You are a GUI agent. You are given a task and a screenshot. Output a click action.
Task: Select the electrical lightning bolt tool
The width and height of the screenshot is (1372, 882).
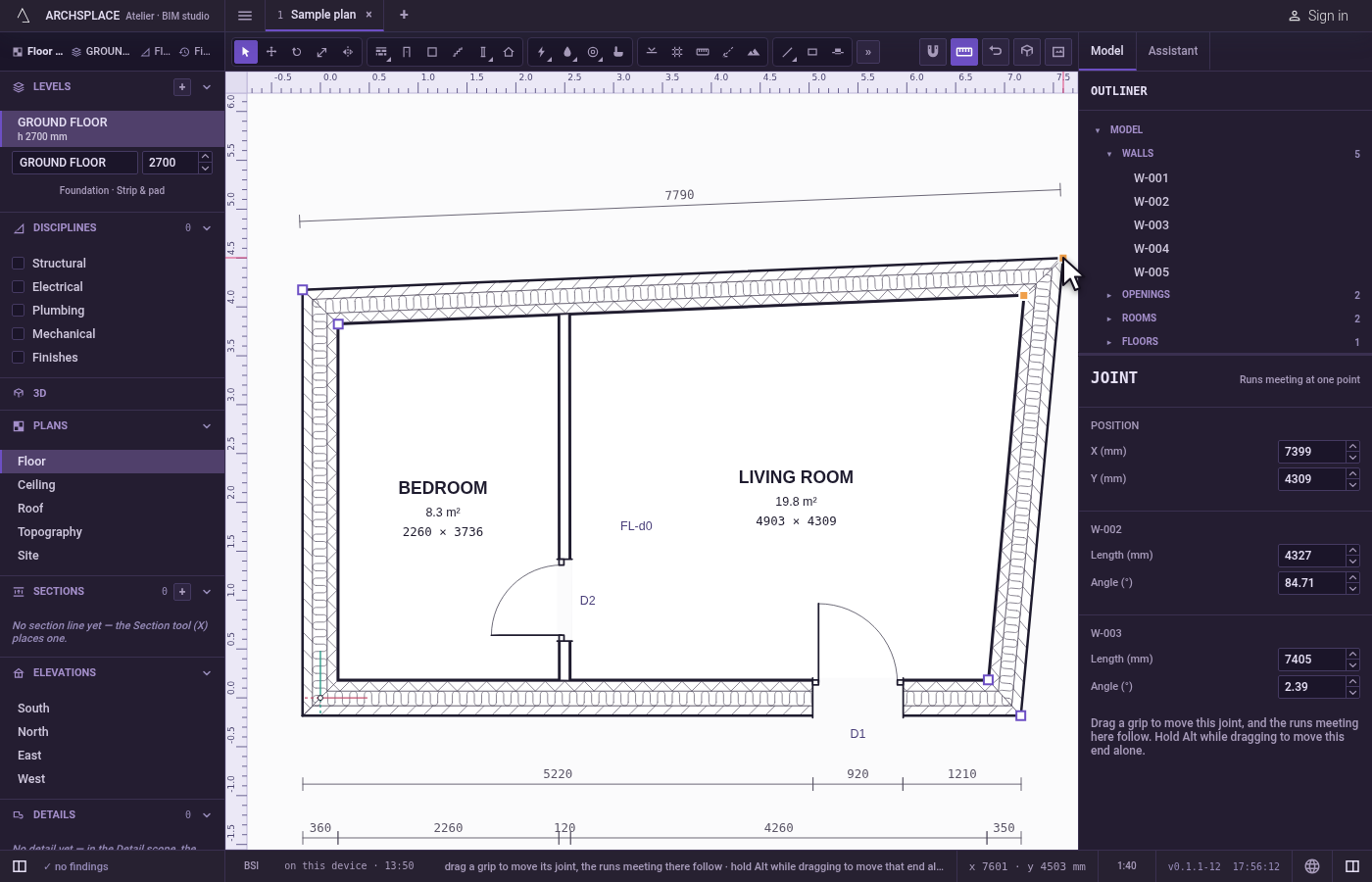tap(542, 52)
